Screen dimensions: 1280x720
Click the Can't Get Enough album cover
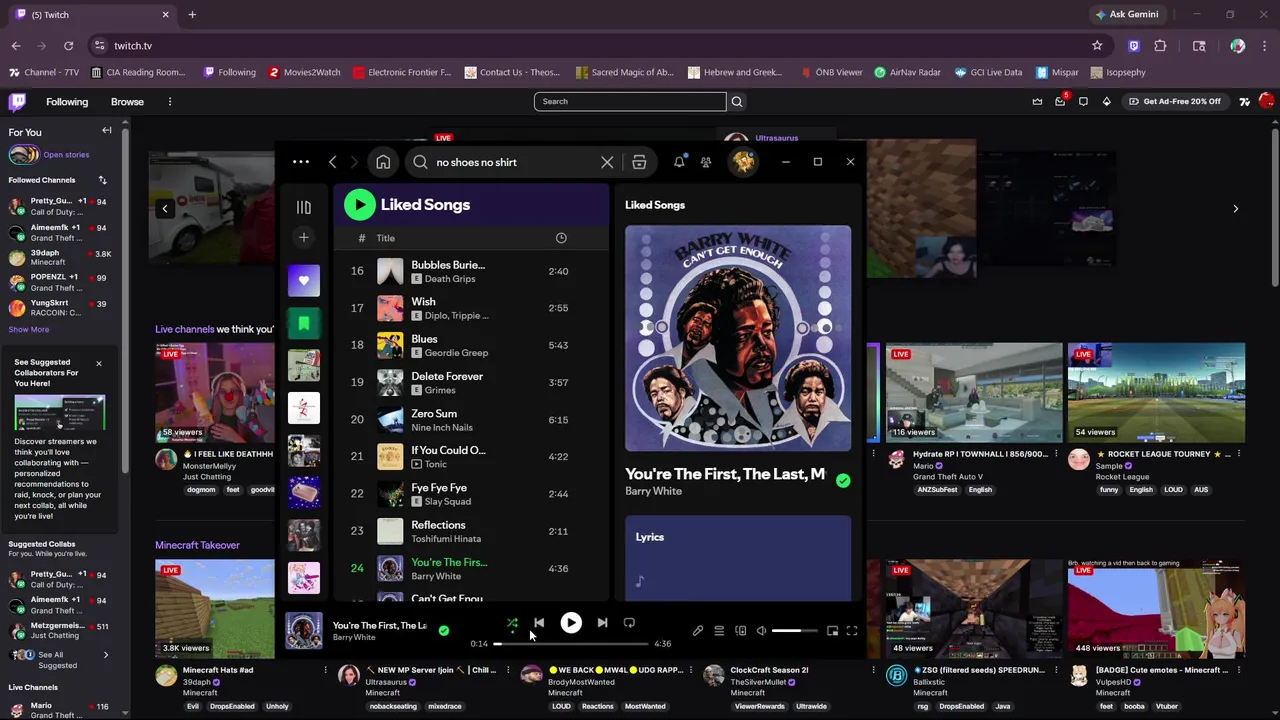tap(738, 338)
